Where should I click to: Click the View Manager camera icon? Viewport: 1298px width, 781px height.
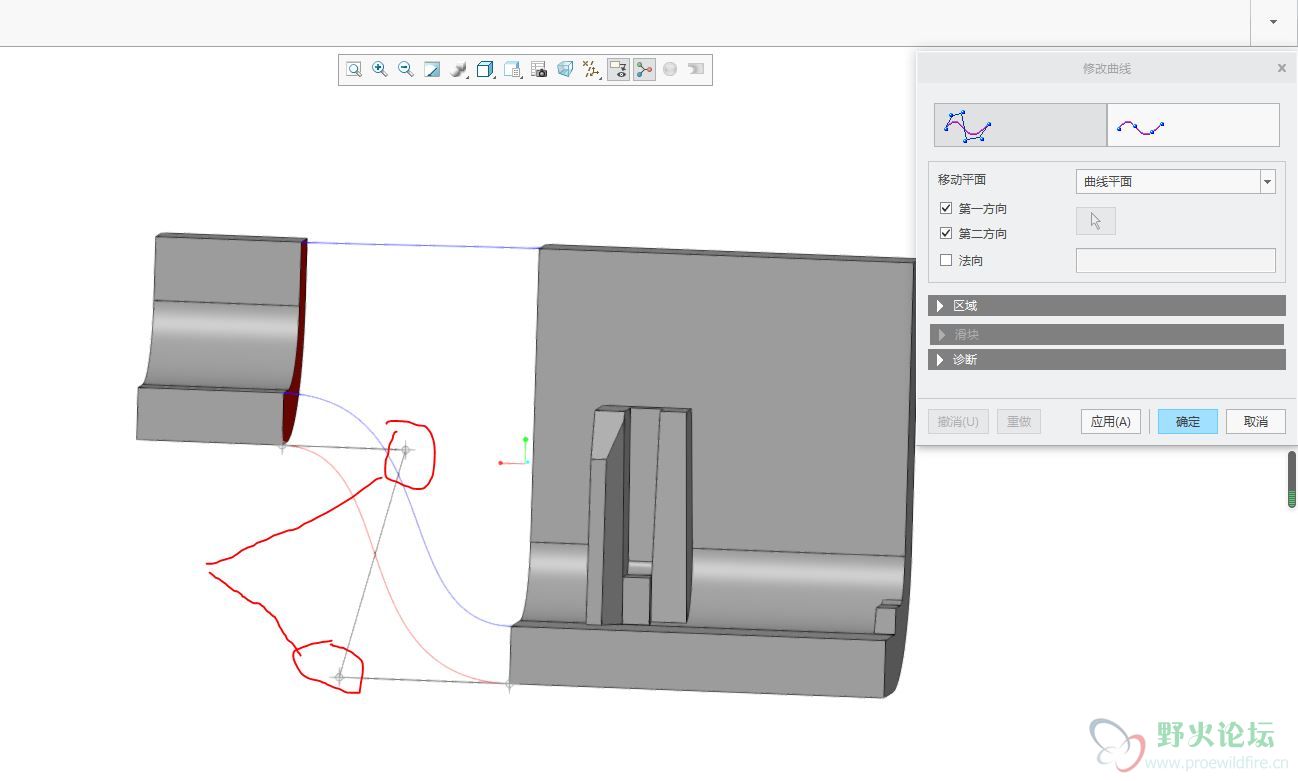539,69
